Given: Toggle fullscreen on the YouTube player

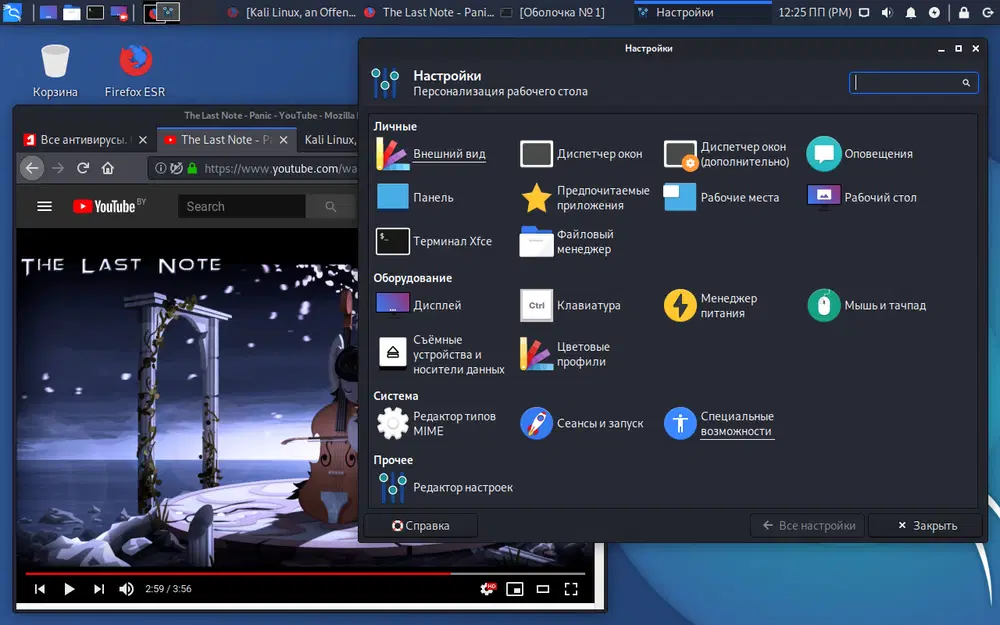Looking at the screenshot, I should click(x=573, y=589).
